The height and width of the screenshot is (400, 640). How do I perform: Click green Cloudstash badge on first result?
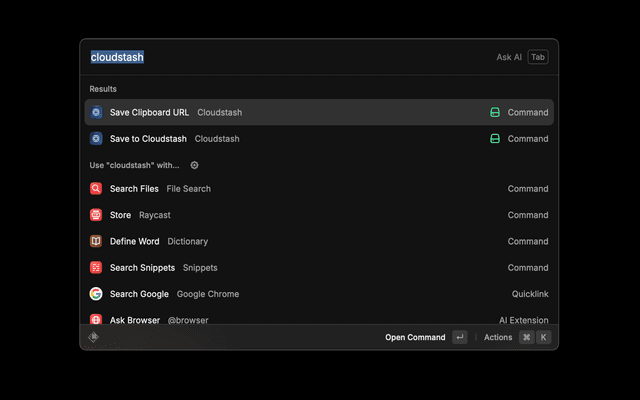[494, 113]
